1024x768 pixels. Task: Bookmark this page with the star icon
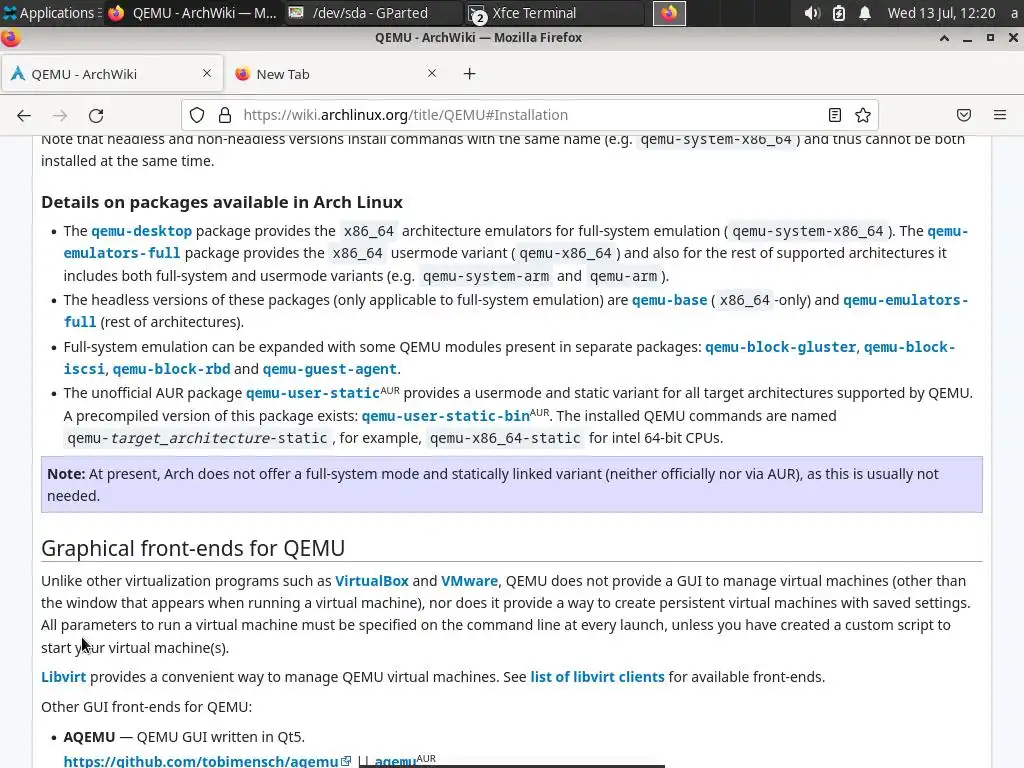point(863,115)
